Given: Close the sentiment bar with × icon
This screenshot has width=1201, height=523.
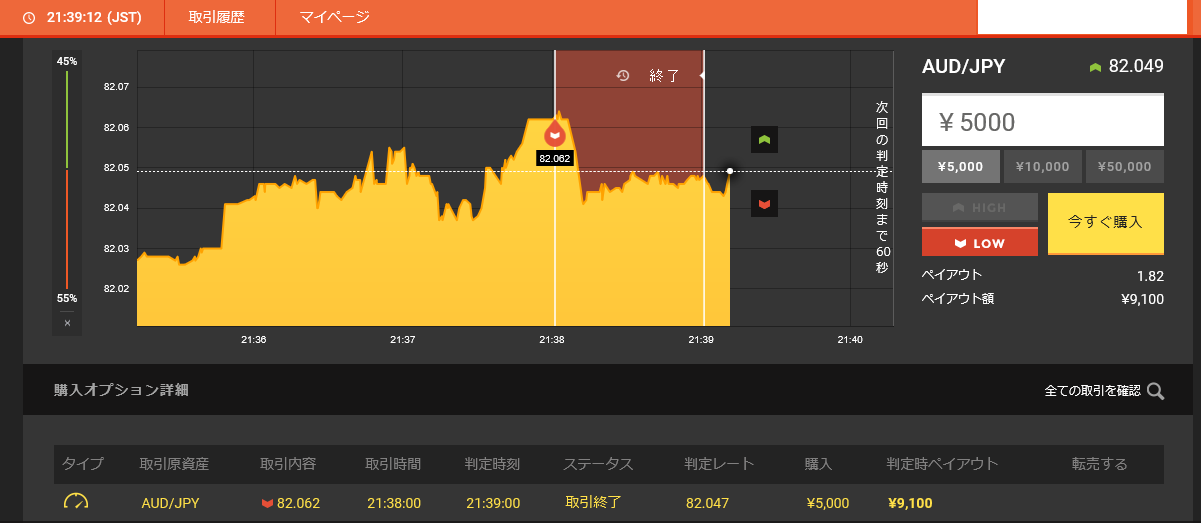Looking at the screenshot, I should point(67,323).
